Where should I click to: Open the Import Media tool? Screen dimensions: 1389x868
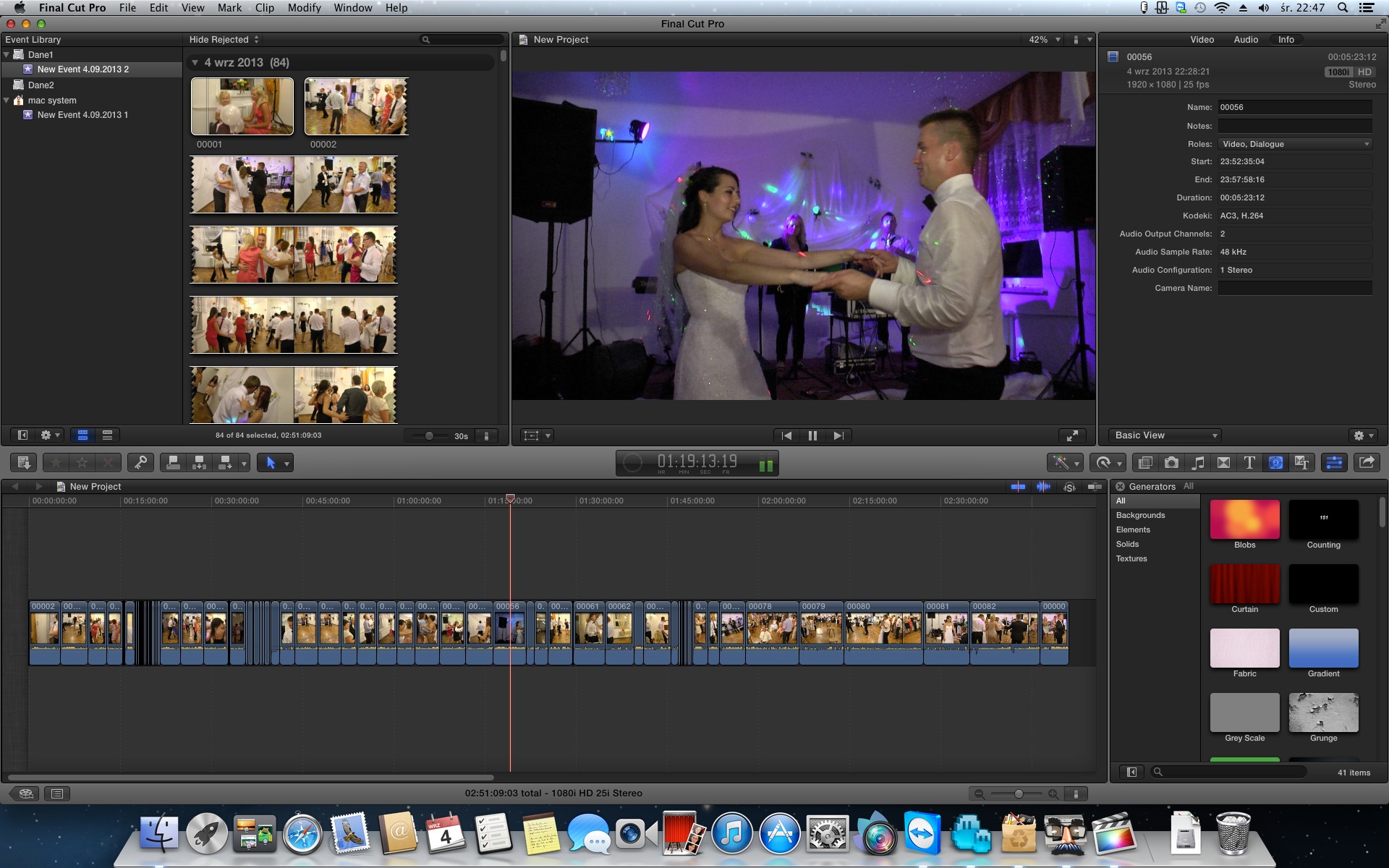tap(24, 463)
